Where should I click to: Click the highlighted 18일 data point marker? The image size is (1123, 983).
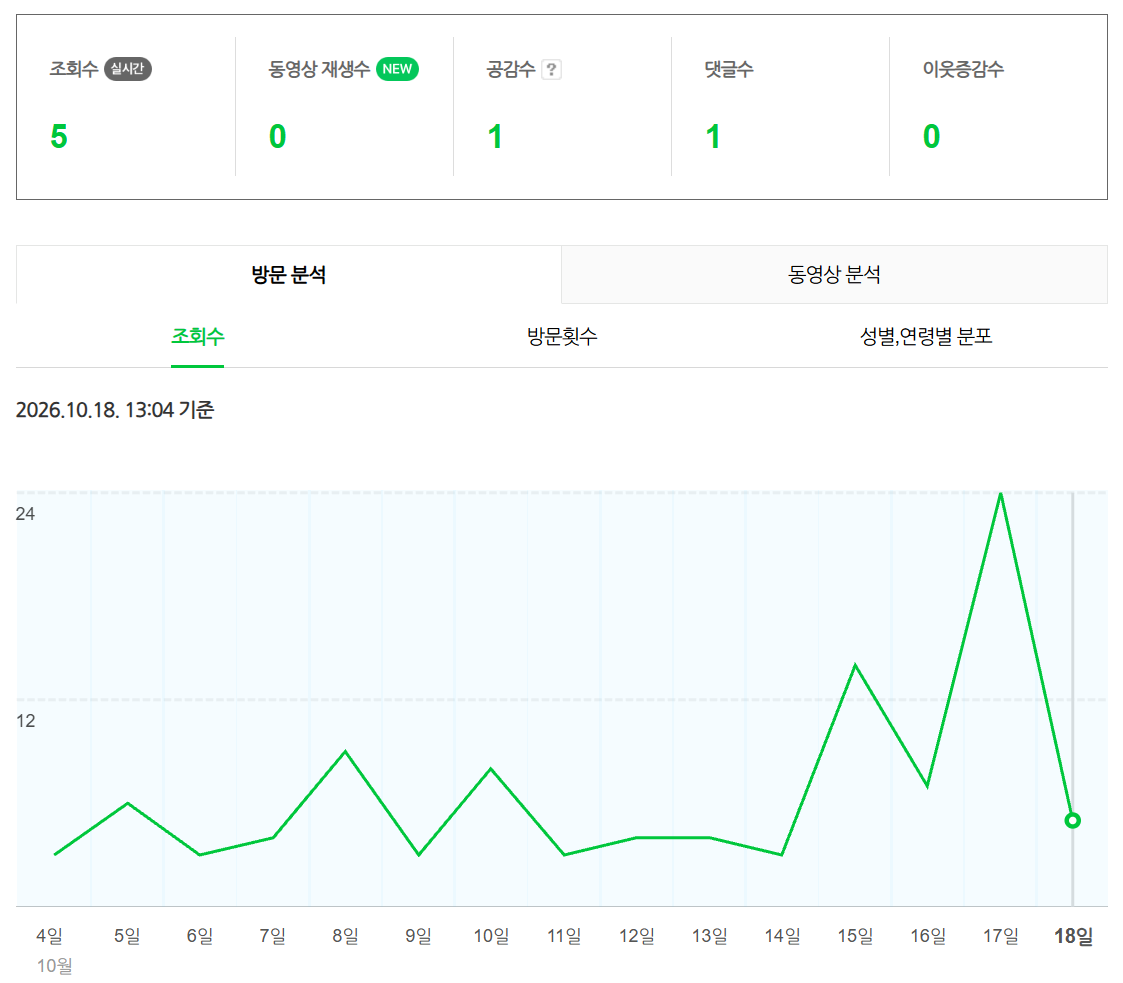(x=1072, y=820)
